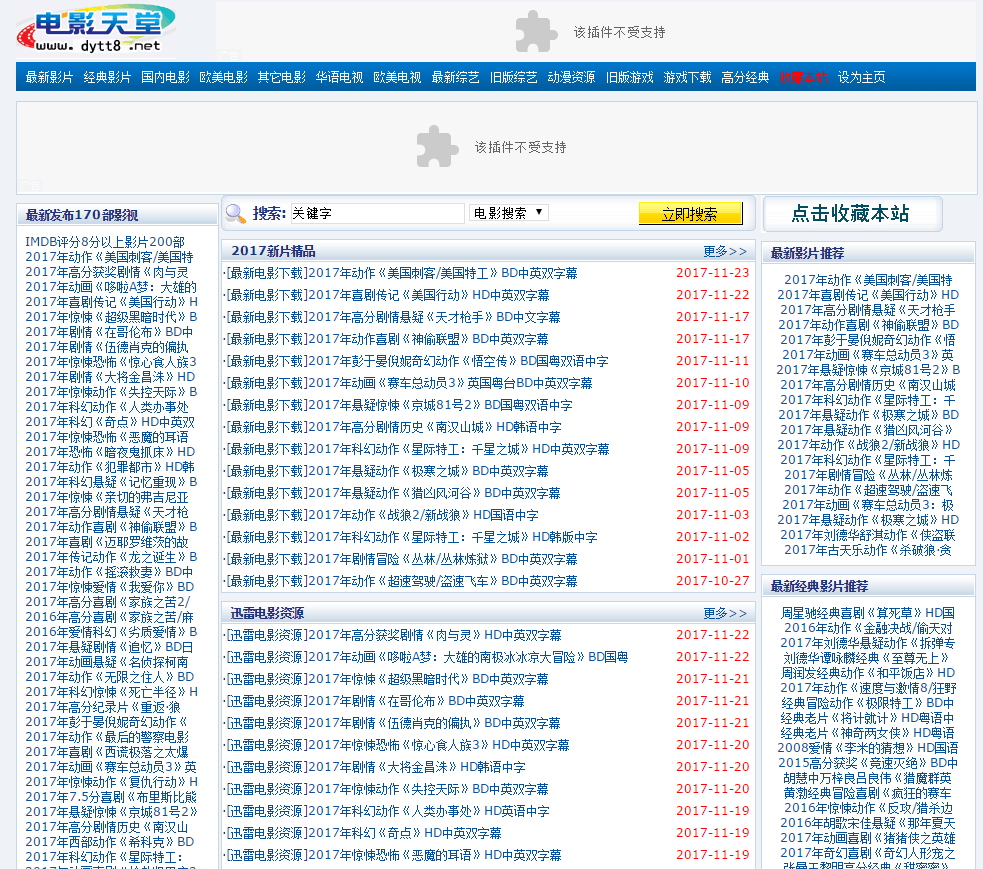This screenshot has height=869, width=983.
Task: Open 周星驰经典喜剧《算死草》 in classics list
Action: tap(867, 613)
